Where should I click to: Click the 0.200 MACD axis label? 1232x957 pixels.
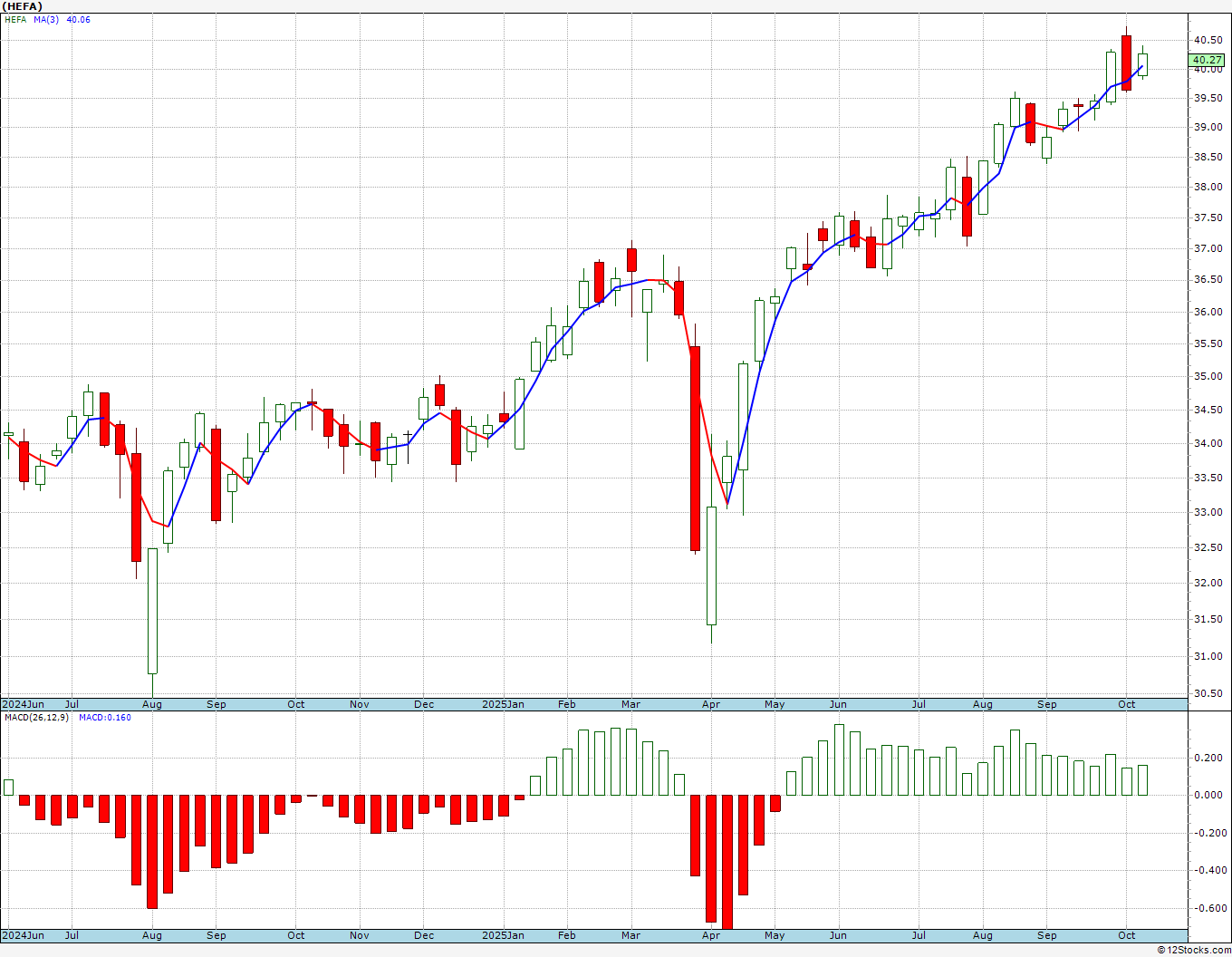pyautogui.click(x=1208, y=758)
